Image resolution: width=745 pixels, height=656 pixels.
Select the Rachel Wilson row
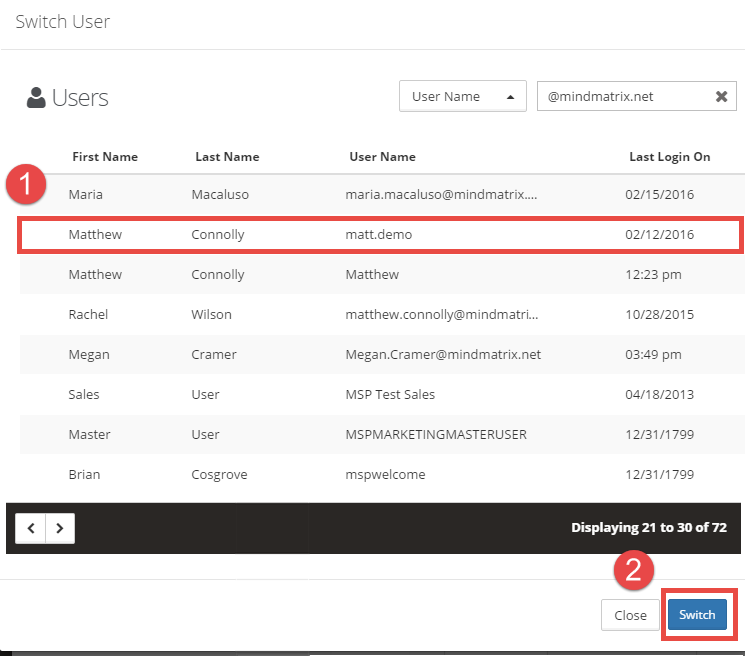point(378,315)
